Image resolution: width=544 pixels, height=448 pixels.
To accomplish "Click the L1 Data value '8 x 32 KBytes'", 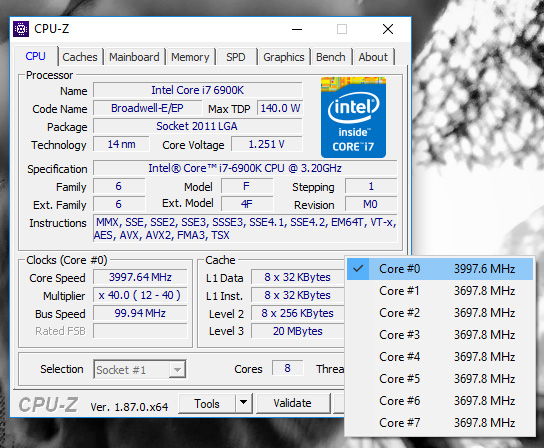I will [297, 277].
